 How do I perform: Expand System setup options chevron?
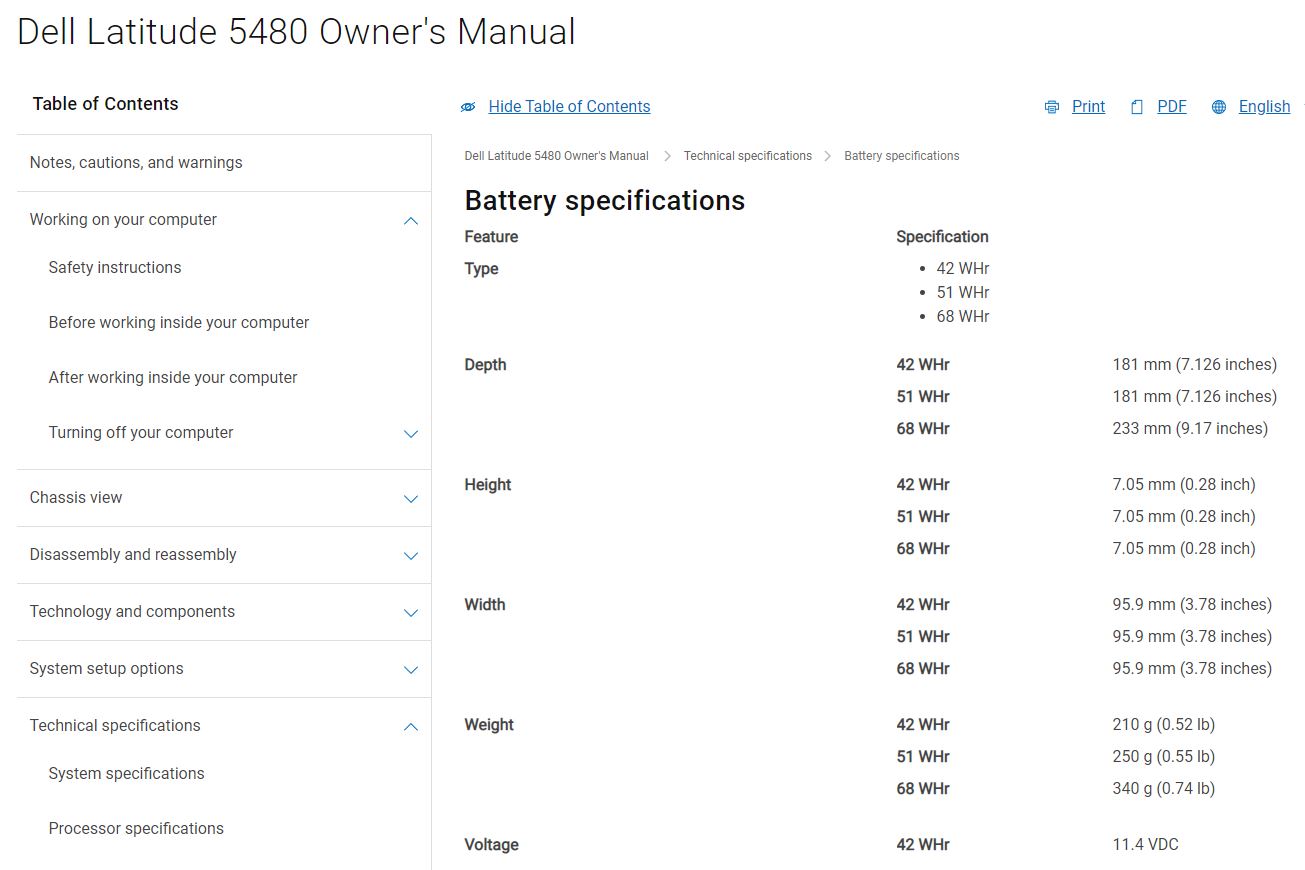pyautogui.click(x=411, y=670)
